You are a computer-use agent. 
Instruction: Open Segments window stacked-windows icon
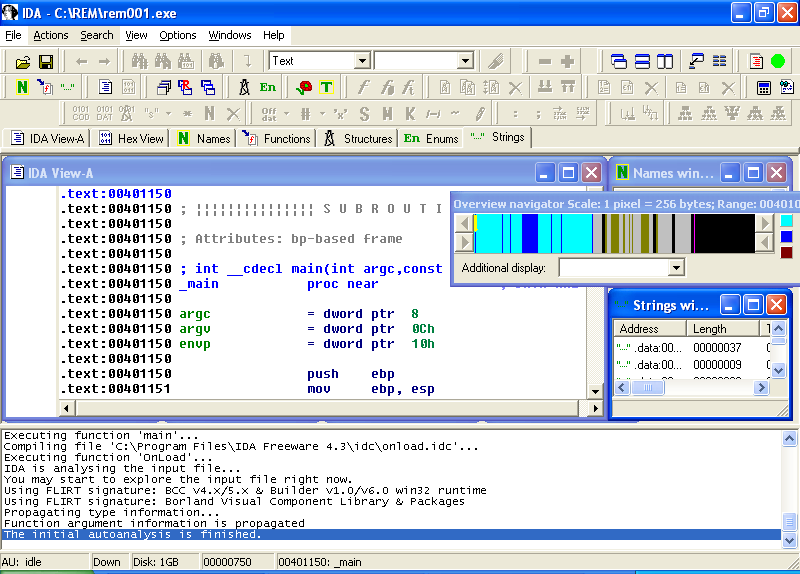point(163,87)
